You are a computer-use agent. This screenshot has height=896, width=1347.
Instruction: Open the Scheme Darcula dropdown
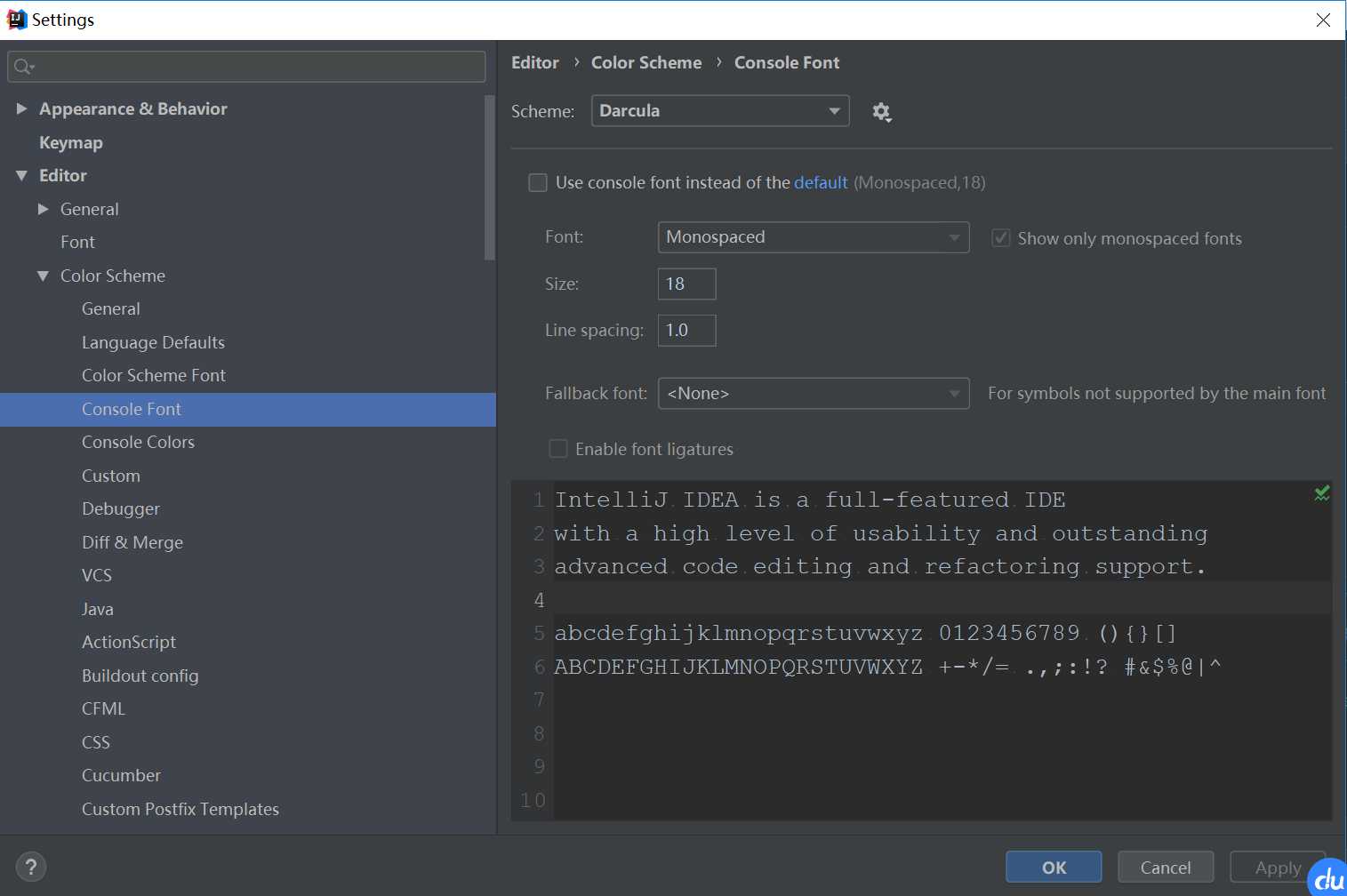(x=720, y=111)
